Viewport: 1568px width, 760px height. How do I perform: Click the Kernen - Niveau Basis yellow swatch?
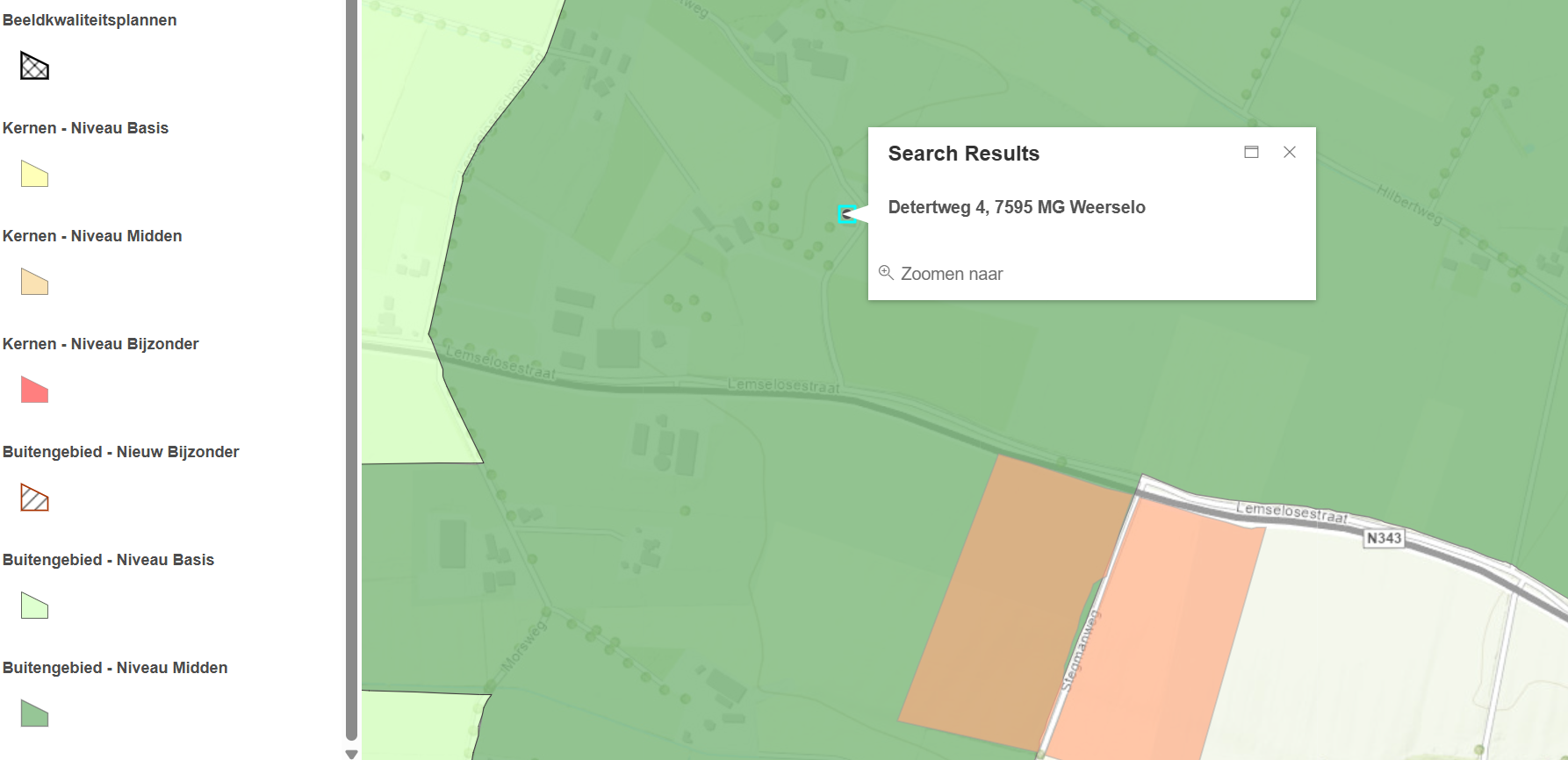coord(34,174)
